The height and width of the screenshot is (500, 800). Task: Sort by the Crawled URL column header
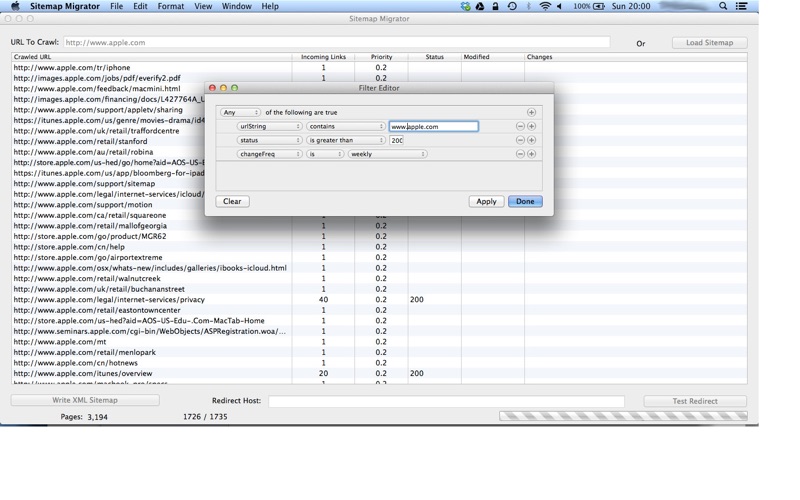152,57
